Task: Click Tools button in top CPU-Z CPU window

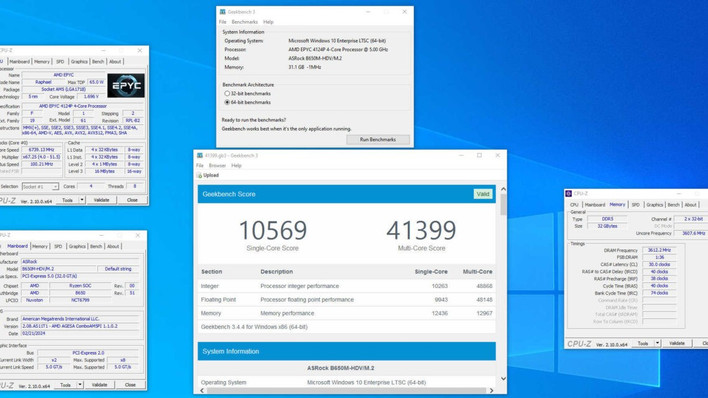Action: coord(68,200)
